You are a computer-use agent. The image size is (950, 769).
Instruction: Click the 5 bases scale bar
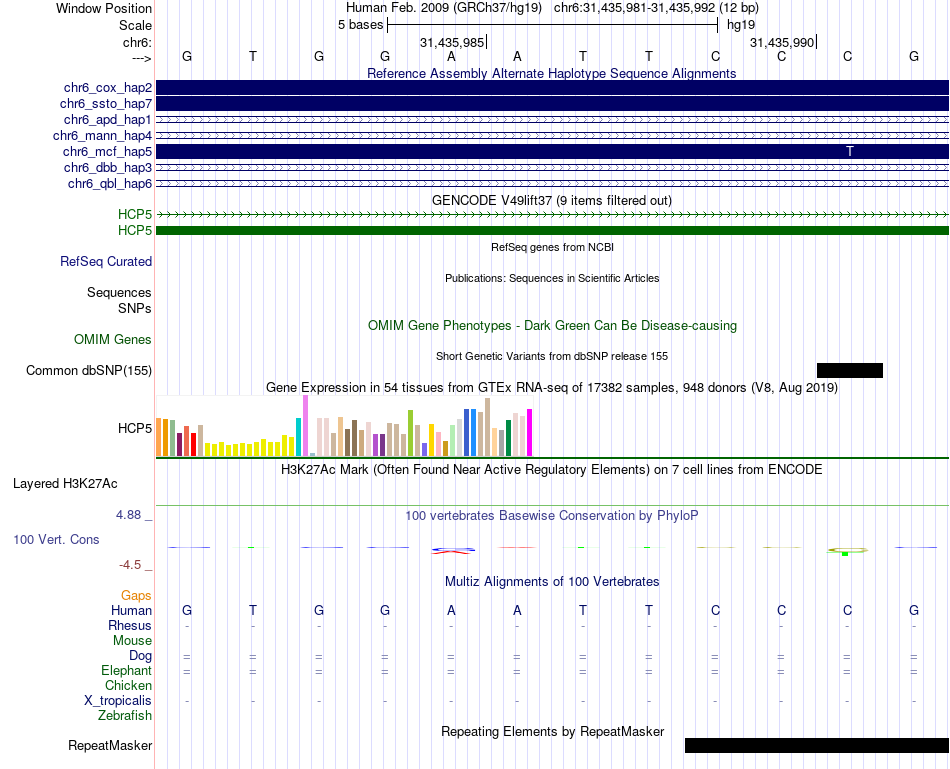552,25
